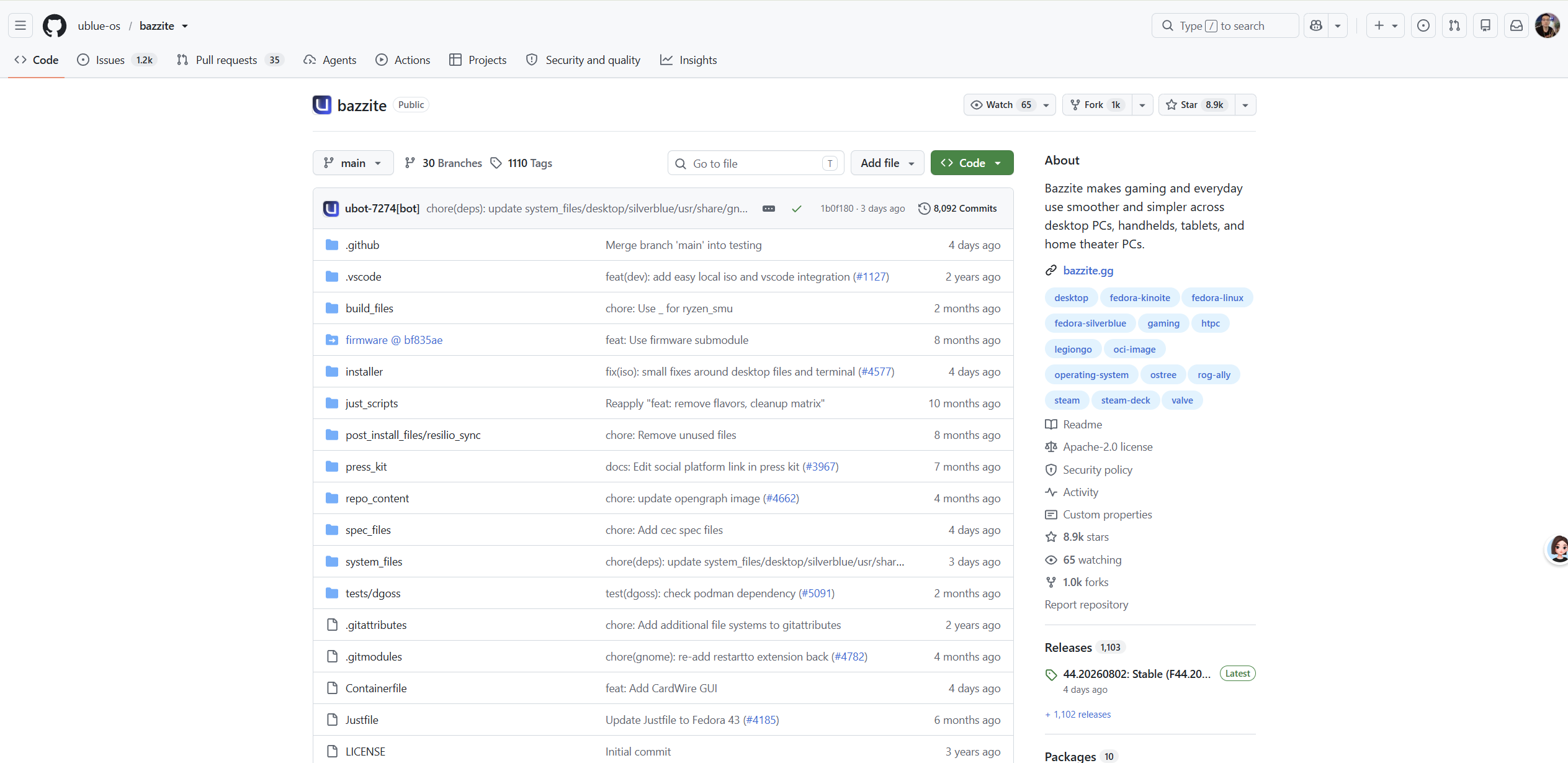The image size is (1568, 763).
Task: Go to GitHub homepage via Octocat logo
Action: (x=55, y=25)
